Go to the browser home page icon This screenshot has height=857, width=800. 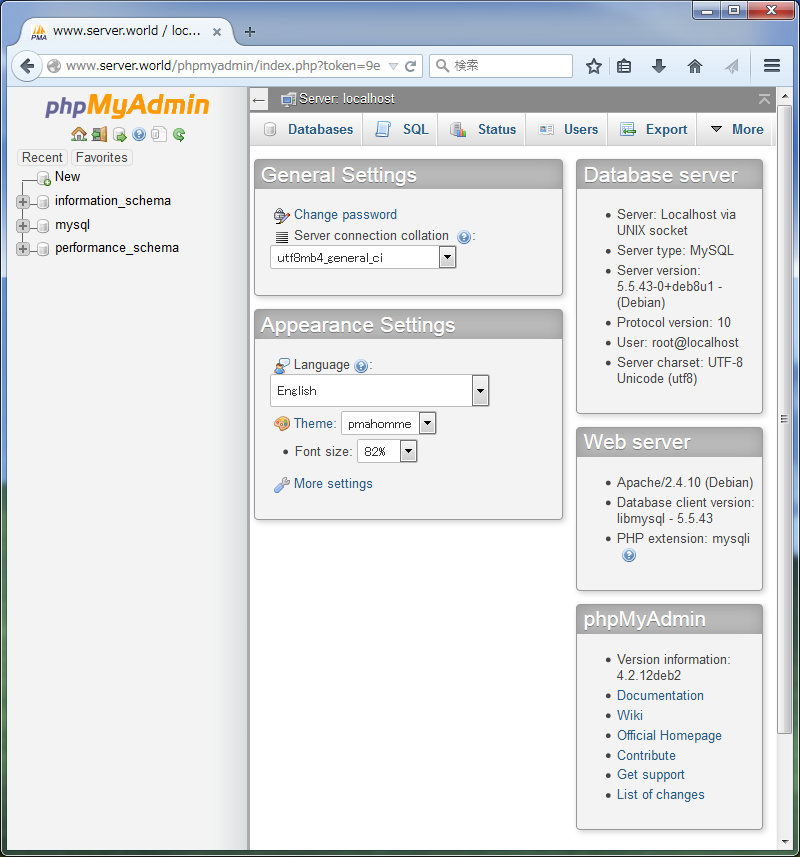click(x=695, y=66)
